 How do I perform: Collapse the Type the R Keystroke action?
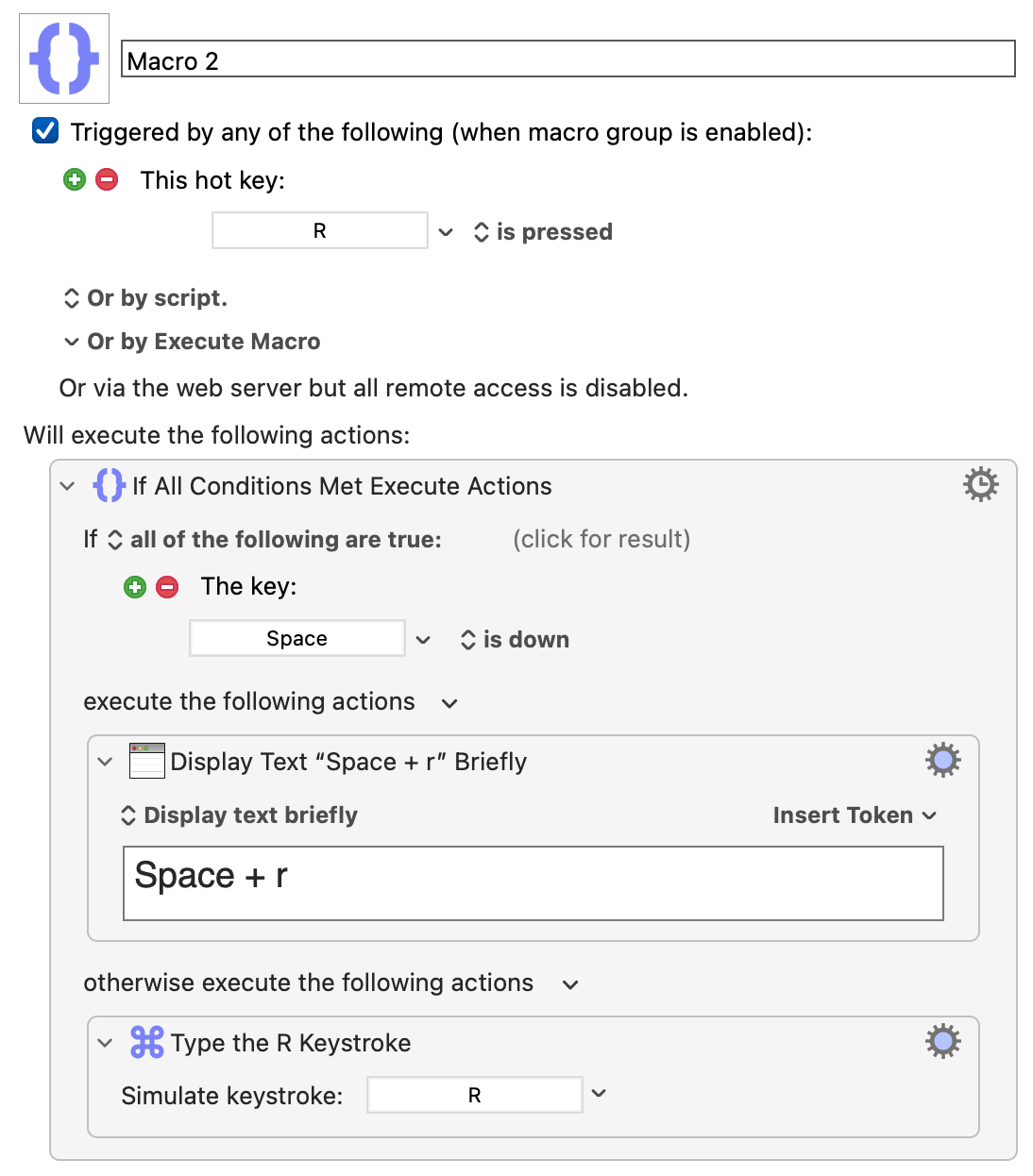pyautogui.click(x=105, y=1043)
